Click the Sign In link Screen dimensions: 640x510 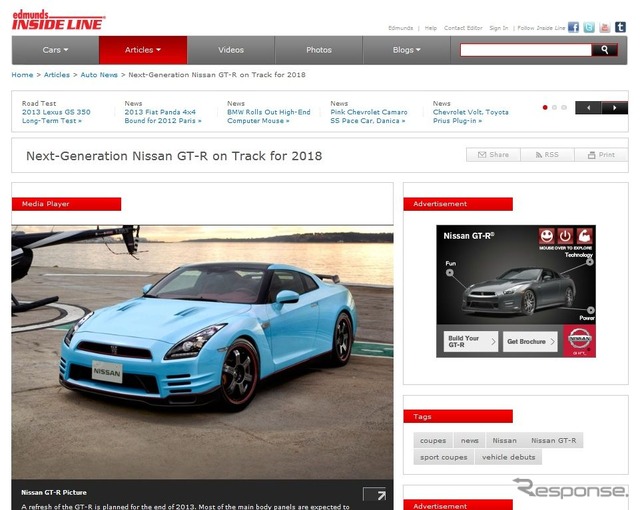click(x=499, y=28)
